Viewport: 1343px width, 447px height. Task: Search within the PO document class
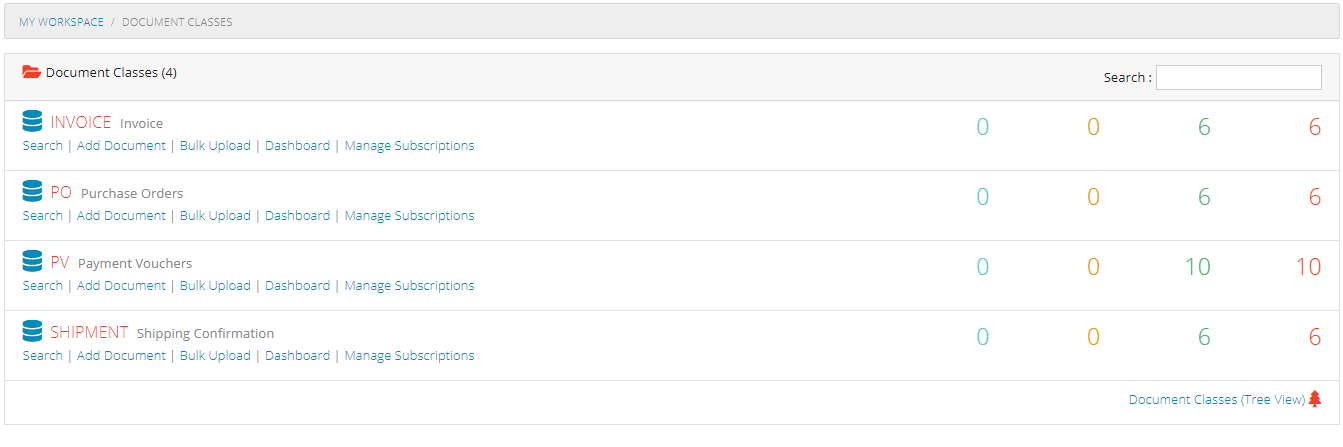click(x=42, y=216)
